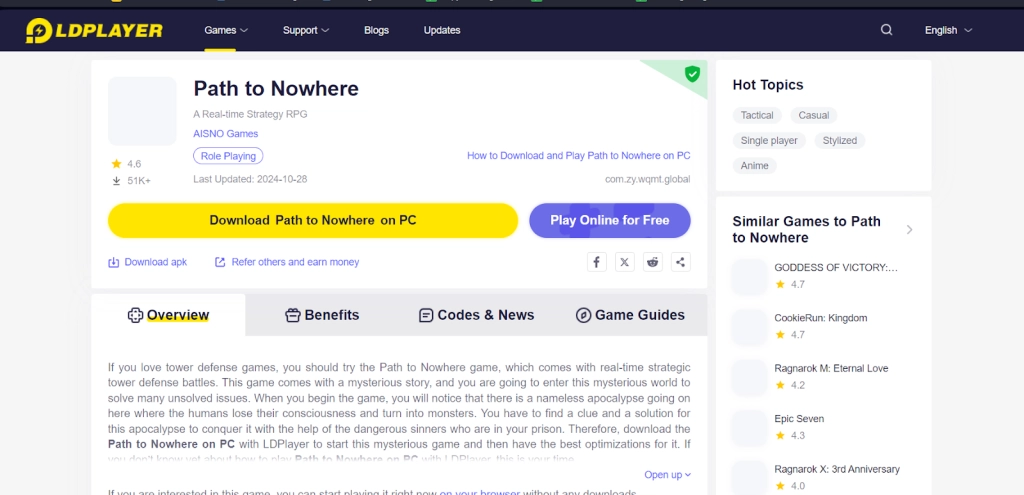Screen dimensions: 1024x495
Task: Click the Download apk link text
Action: tap(155, 262)
